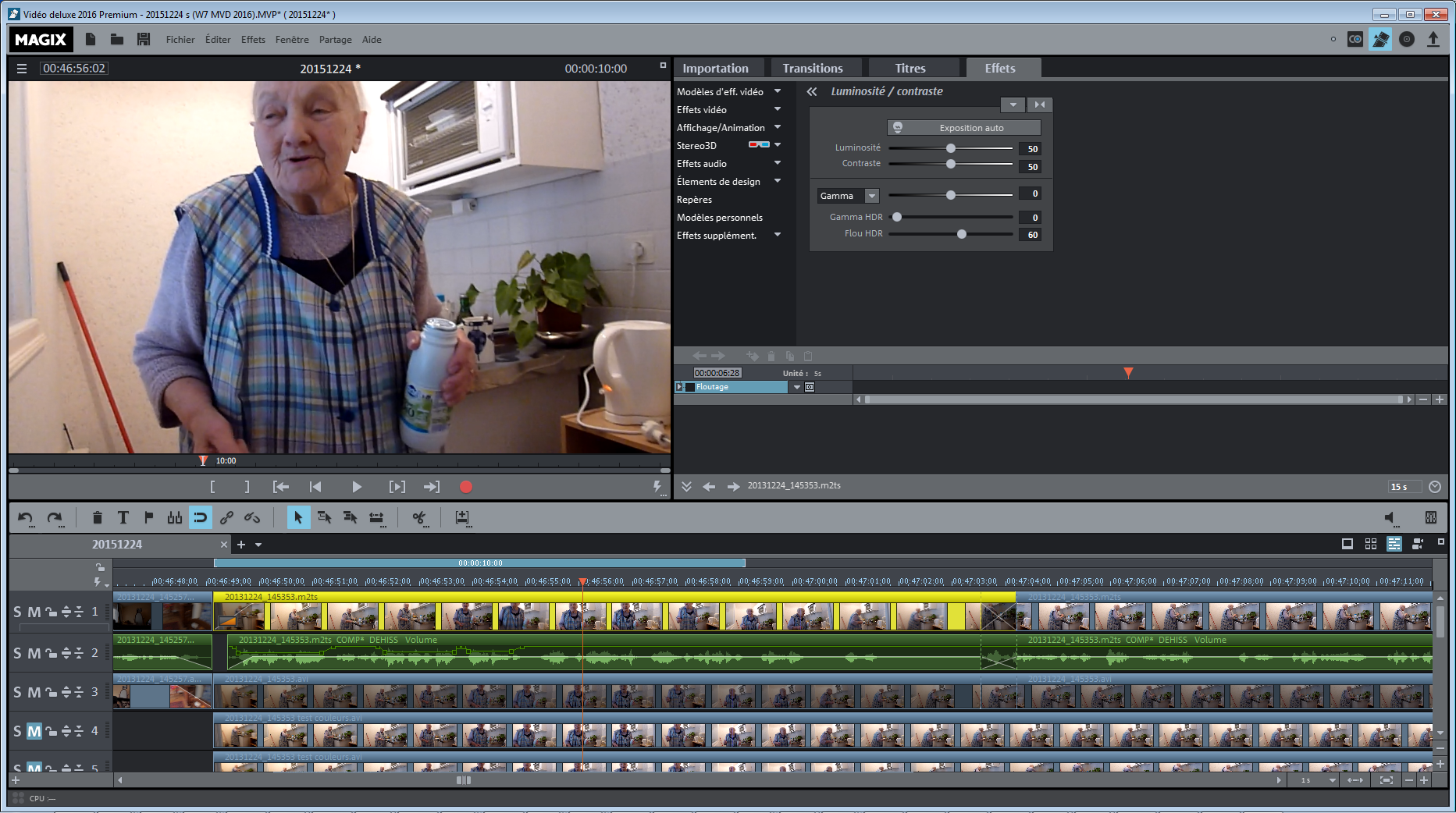Toggle Mute on track 1
The height and width of the screenshot is (813, 1456).
[x=34, y=612]
